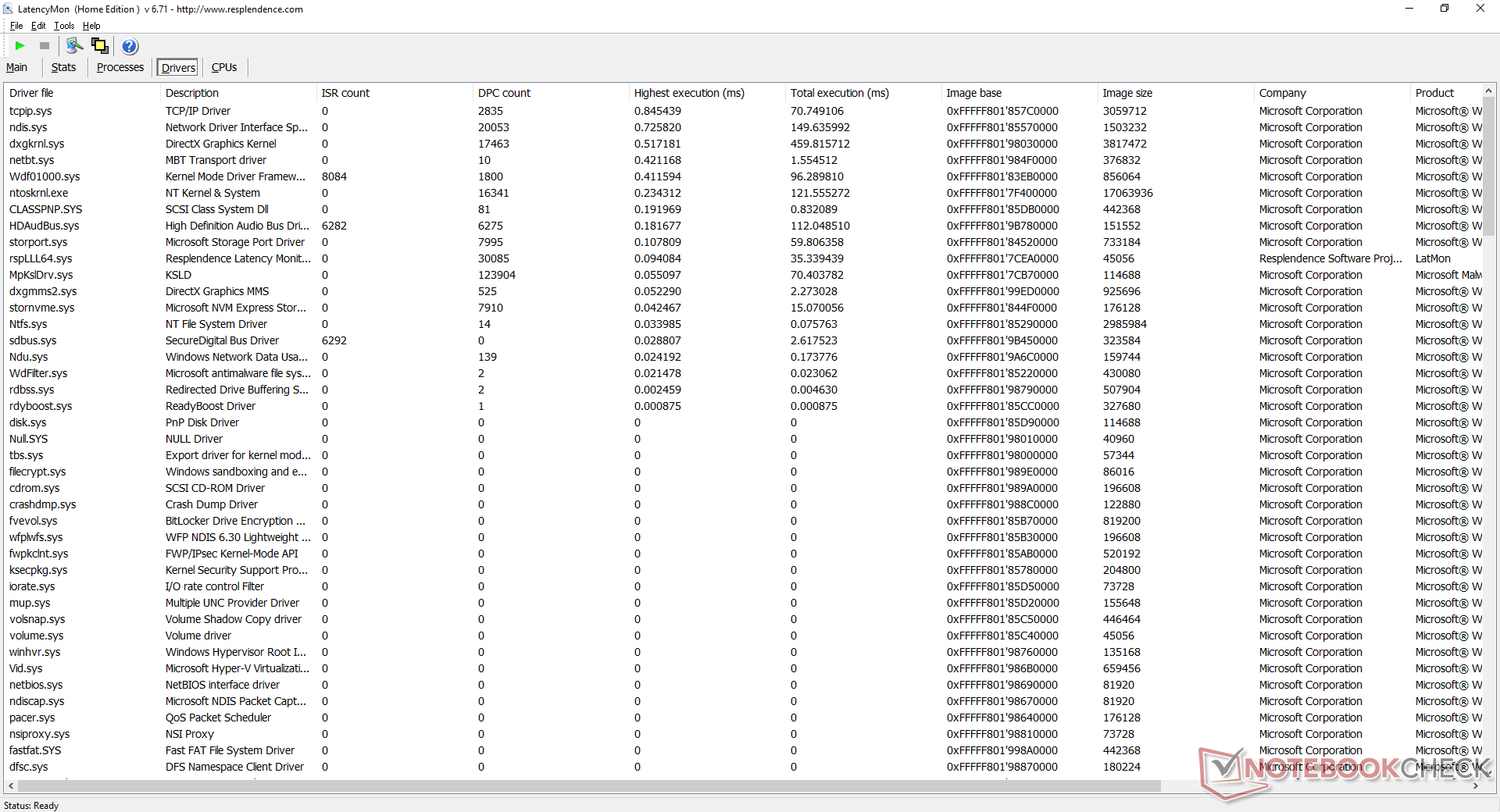Click the copy report windows icon
Screen dimensions: 1500x812
coord(100,45)
